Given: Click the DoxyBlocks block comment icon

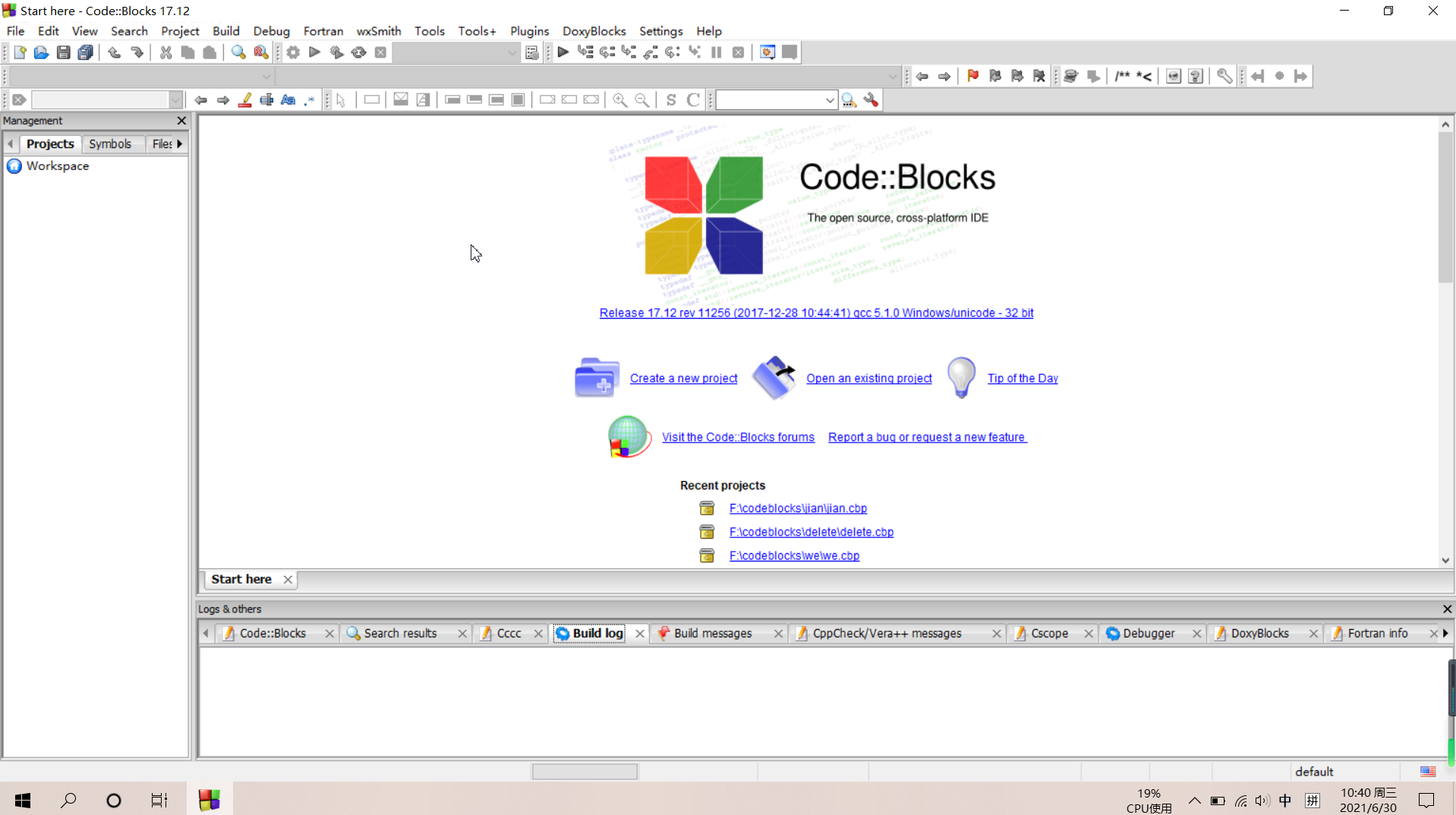Looking at the screenshot, I should point(1122,76).
